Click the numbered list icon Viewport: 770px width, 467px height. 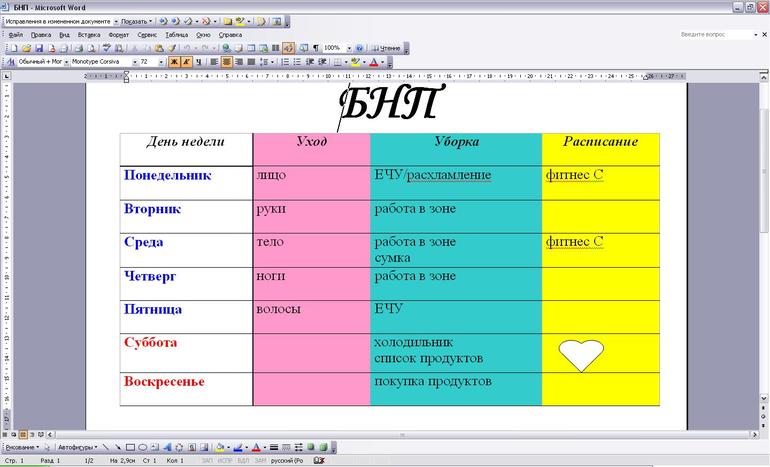tap(284, 62)
